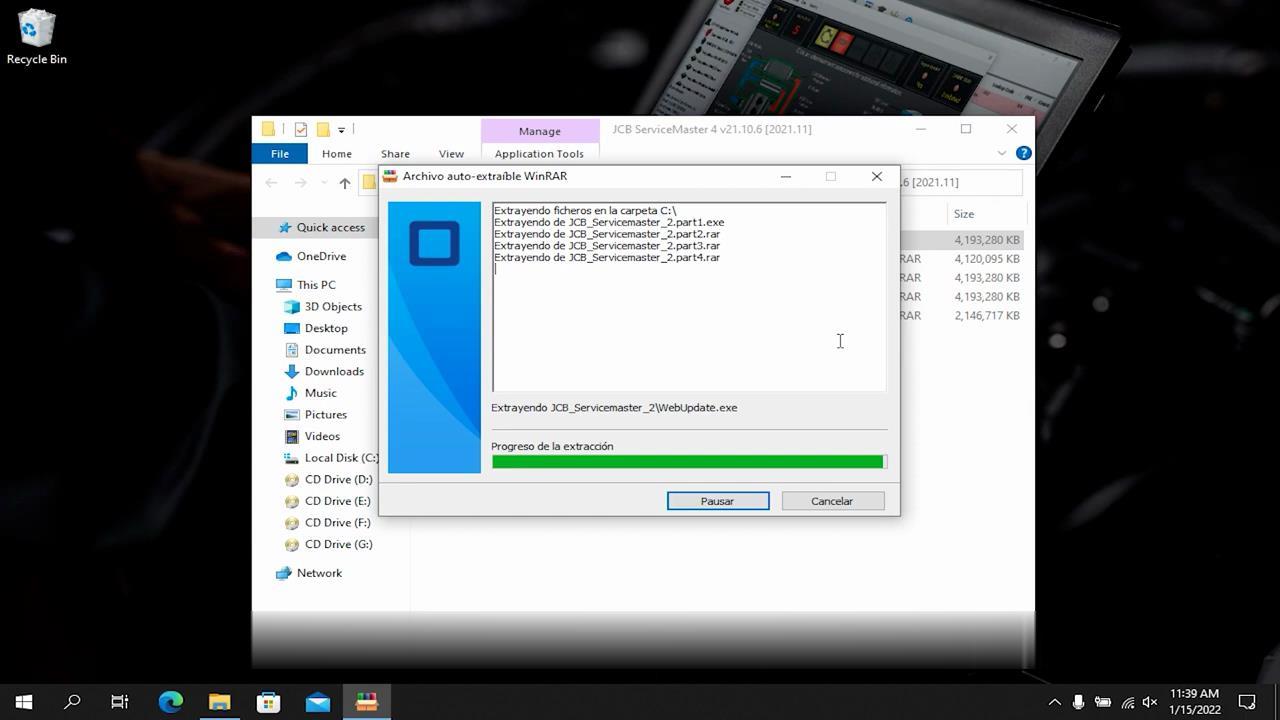Open the Customize Quick Access Toolbar dropdown
Screen dimensions: 1280x720
click(341, 130)
